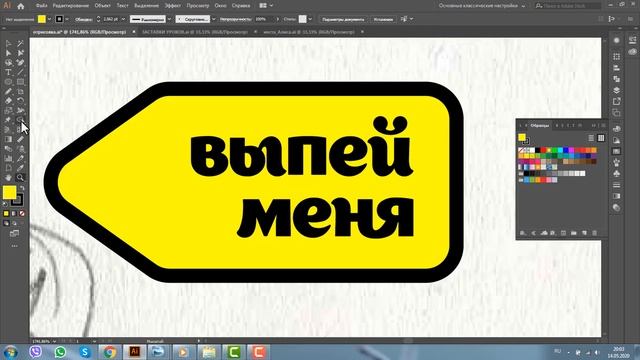Open the Swatches panel icon in right dock
Image resolution: width=640 pixels, height=360 pixels.
[x=617, y=151]
